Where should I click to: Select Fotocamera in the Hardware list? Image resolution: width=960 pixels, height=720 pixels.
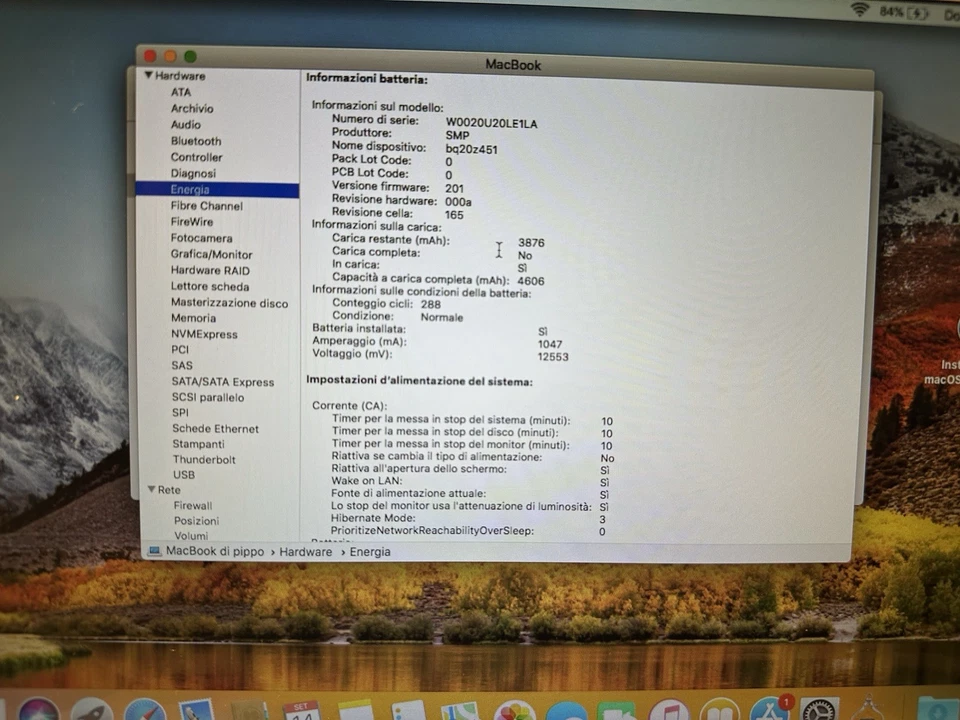(x=203, y=238)
